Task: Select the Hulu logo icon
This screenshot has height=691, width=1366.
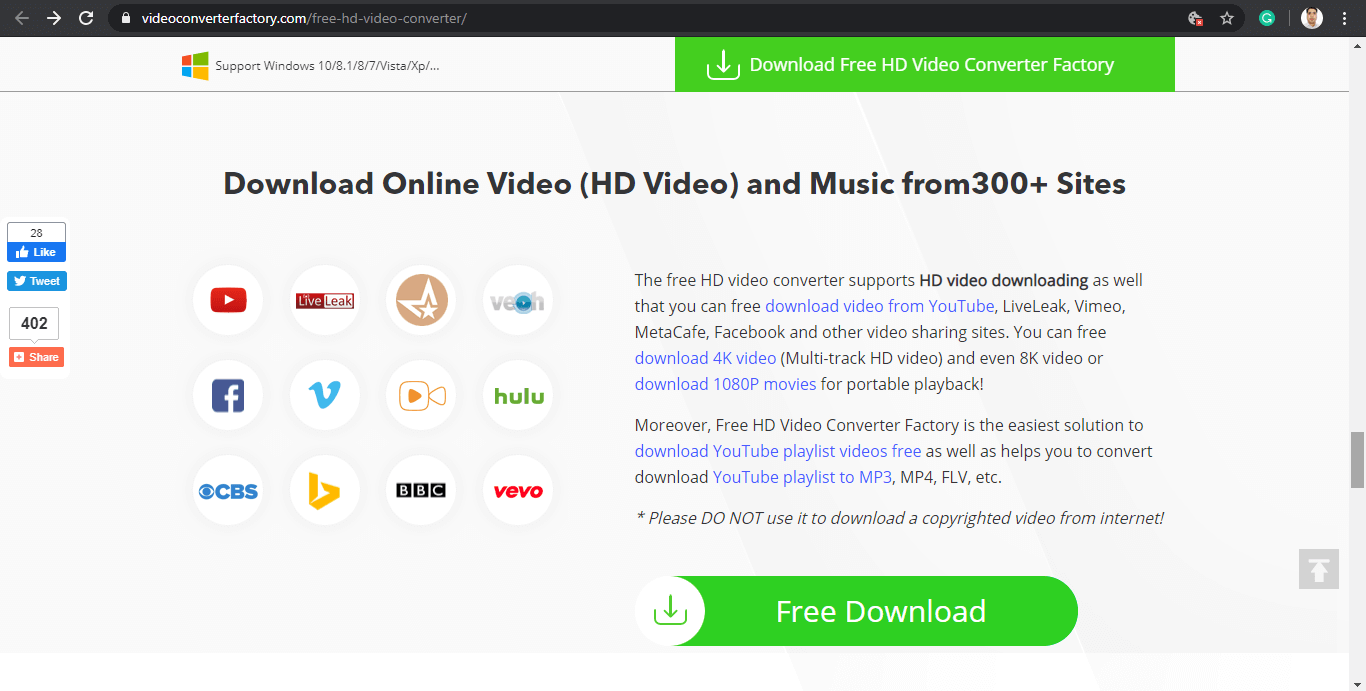Action: pos(518,396)
